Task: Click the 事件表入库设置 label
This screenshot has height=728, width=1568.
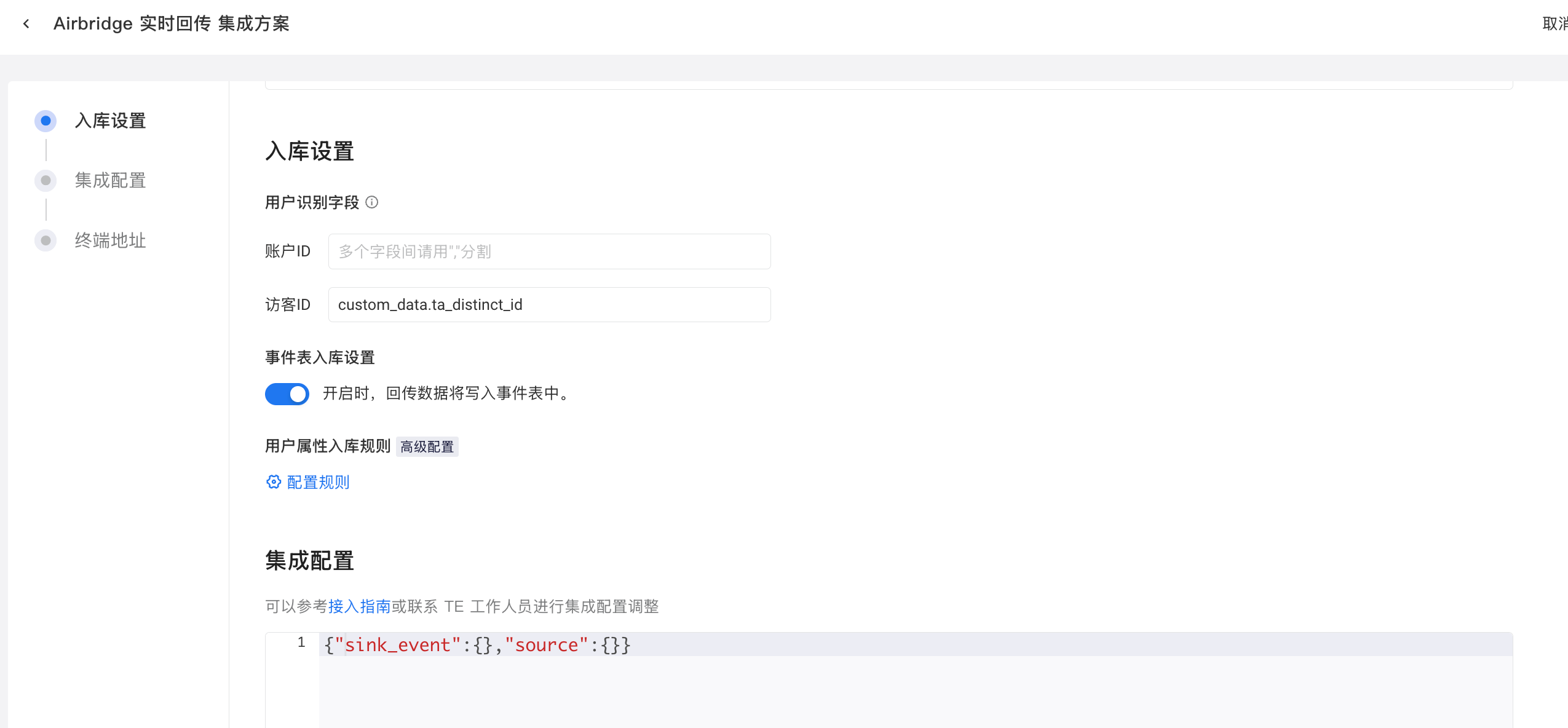Action: (320, 357)
